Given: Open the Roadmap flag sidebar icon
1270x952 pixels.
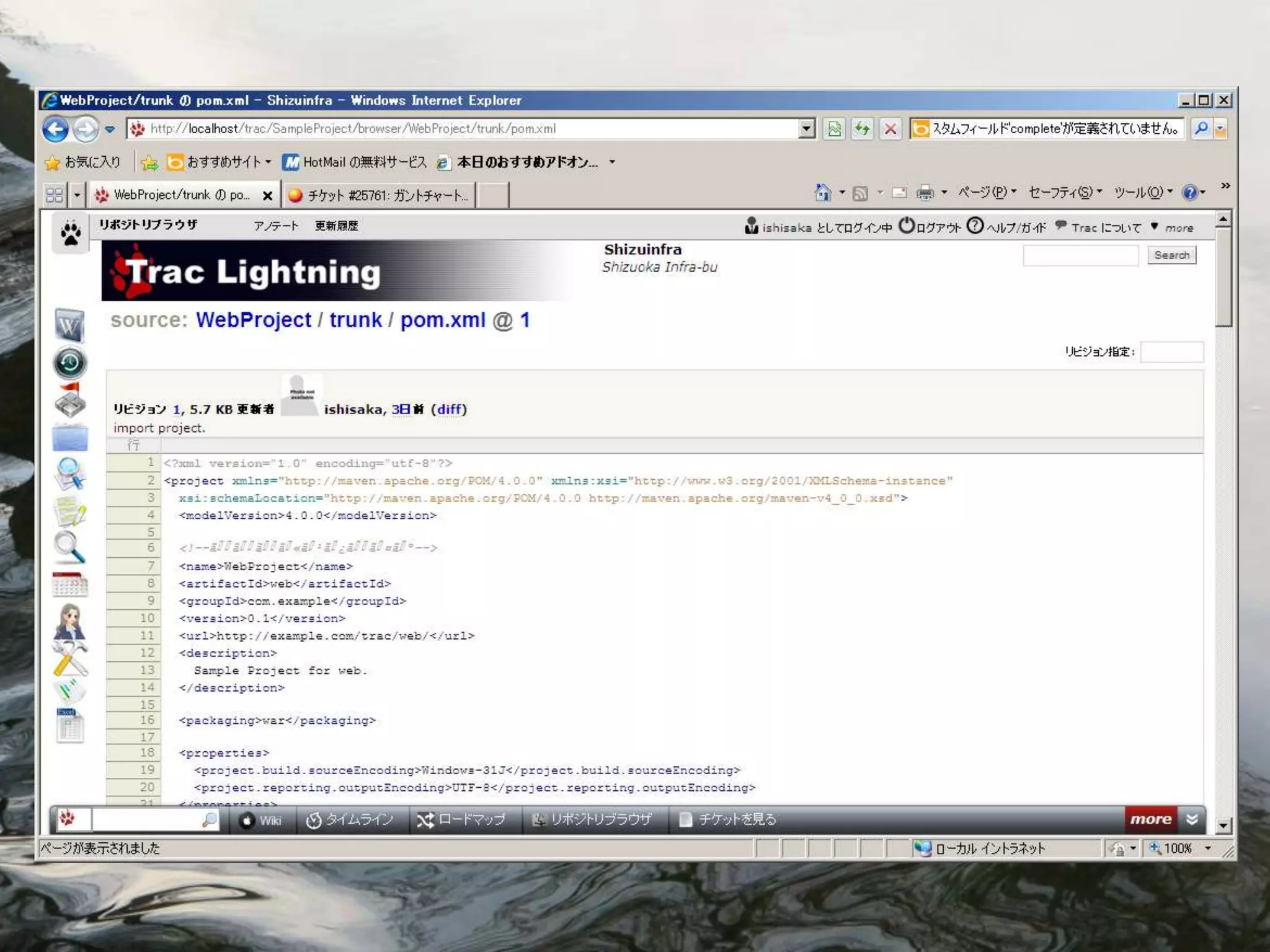Looking at the screenshot, I should pyautogui.click(x=69, y=400).
